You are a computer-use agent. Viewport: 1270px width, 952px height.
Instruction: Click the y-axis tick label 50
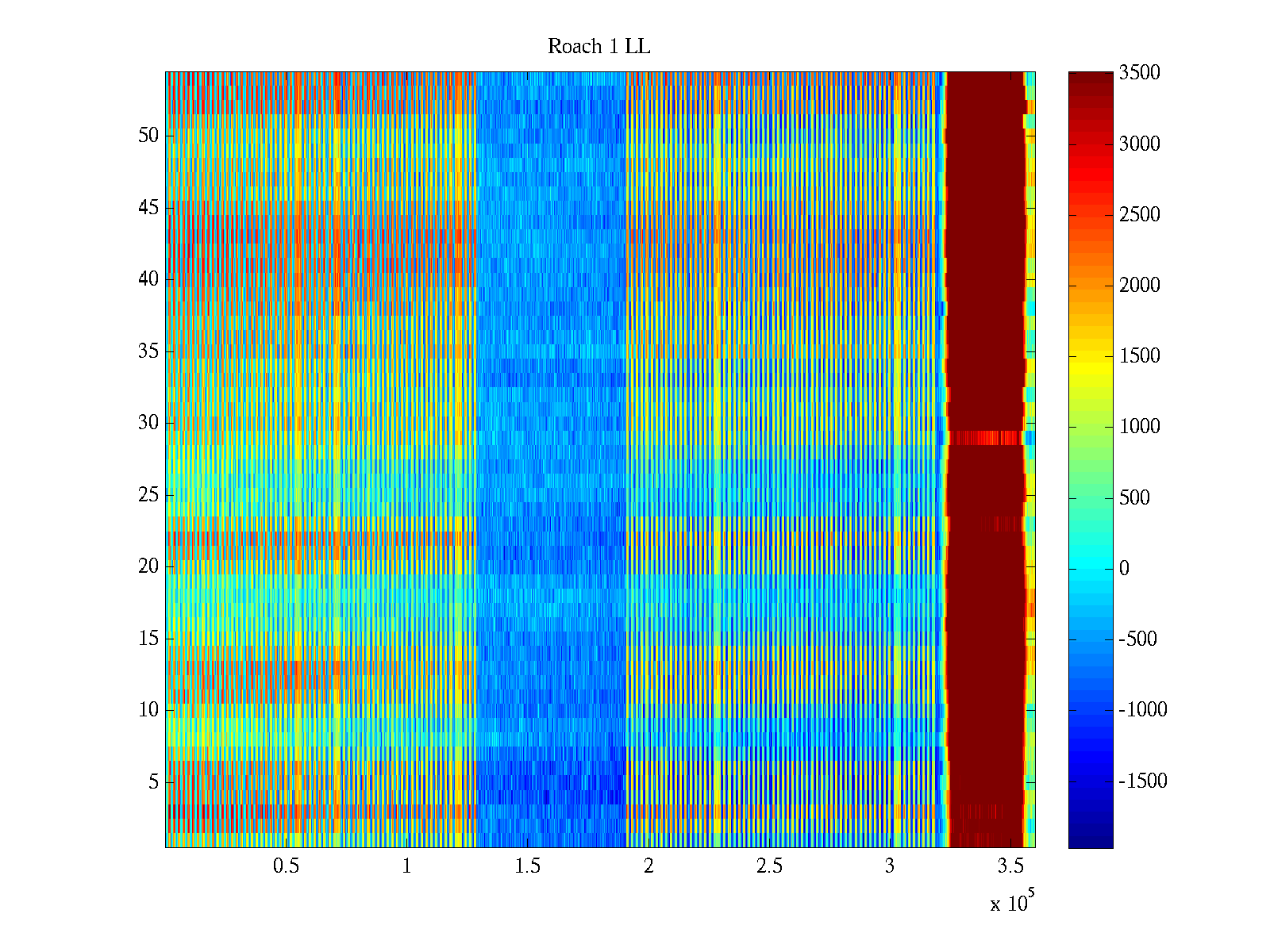pyautogui.click(x=148, y=136)
